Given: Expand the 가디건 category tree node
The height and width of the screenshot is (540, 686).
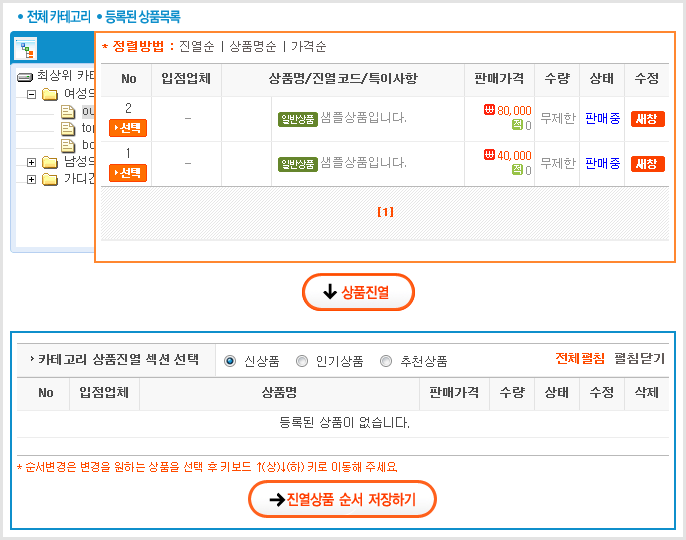Looking at the screenshot, I should (32, 180).
